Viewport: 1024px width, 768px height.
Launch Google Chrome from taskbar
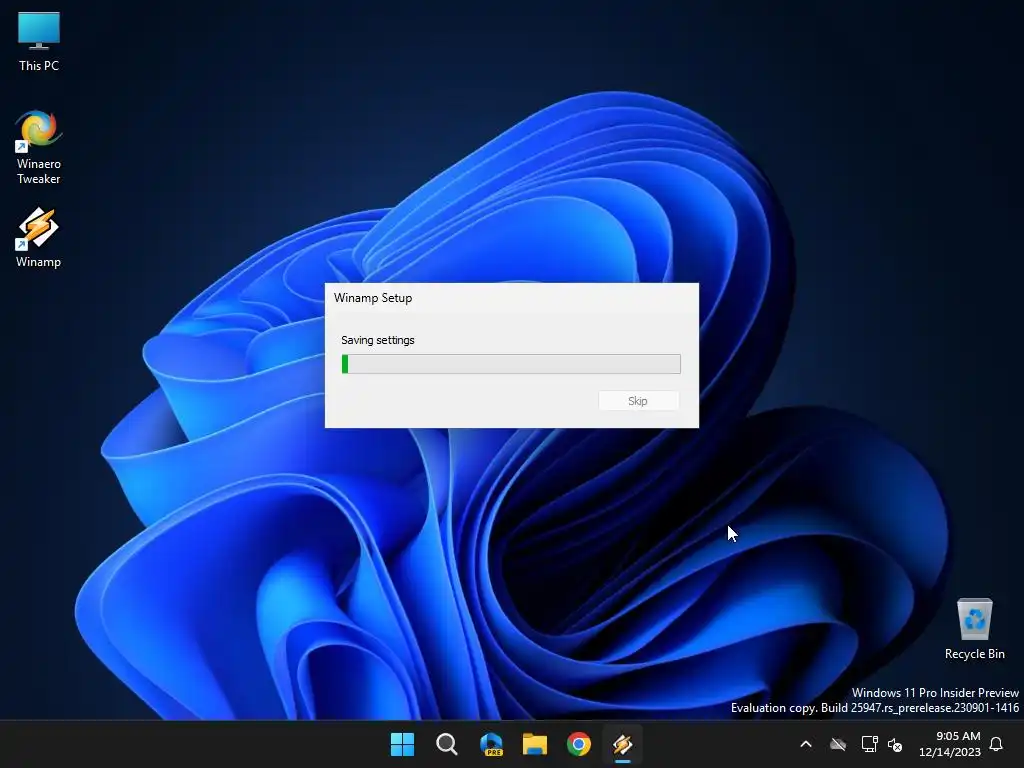579,744
